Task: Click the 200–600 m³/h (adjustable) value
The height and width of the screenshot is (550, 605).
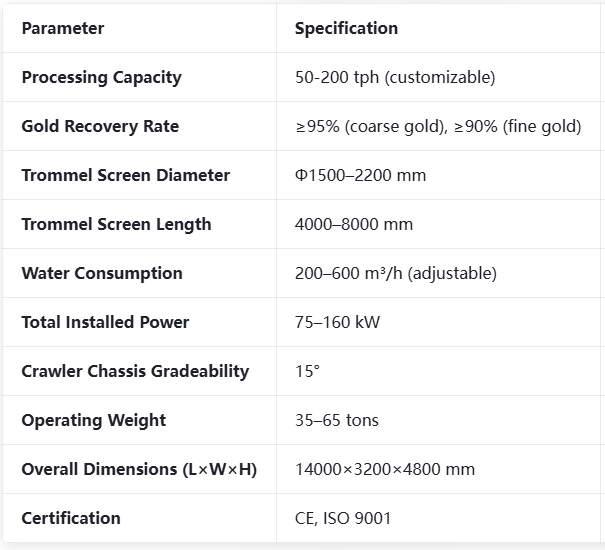Action: 396,273
